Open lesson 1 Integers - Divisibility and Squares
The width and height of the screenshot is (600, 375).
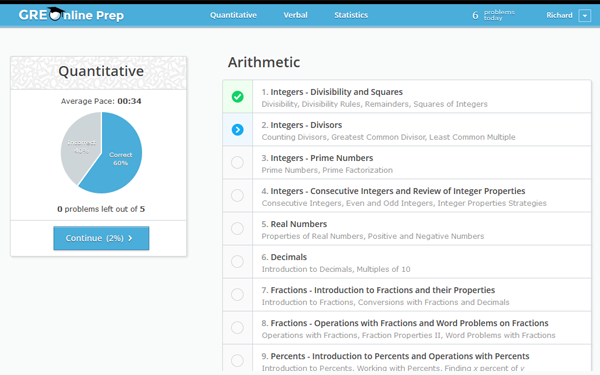(422, 96)
